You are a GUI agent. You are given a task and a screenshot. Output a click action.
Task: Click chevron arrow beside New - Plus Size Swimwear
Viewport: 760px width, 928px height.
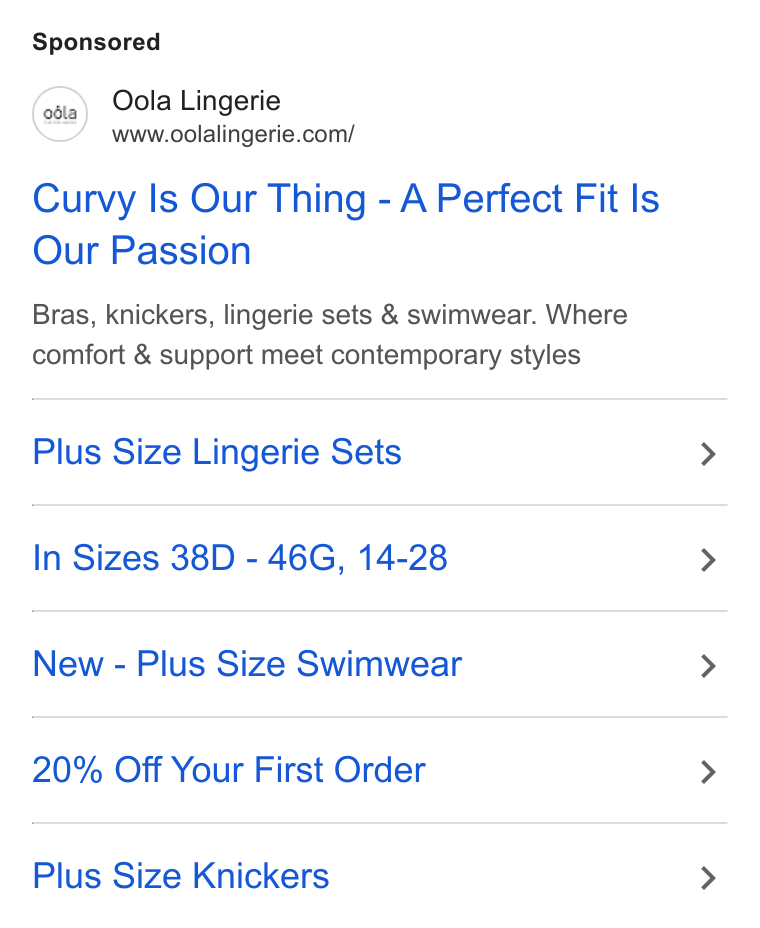tap(708, 666)
